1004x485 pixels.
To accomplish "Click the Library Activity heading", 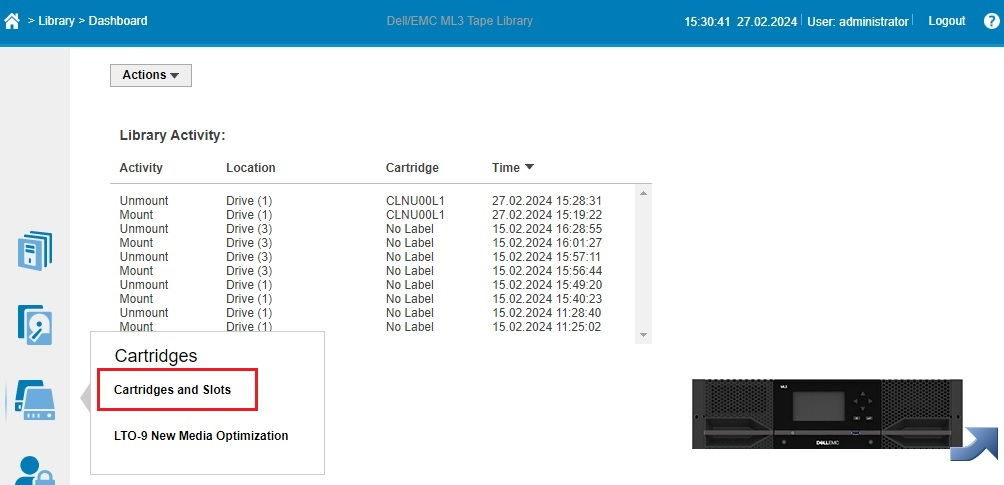I will tap(172, 136).
